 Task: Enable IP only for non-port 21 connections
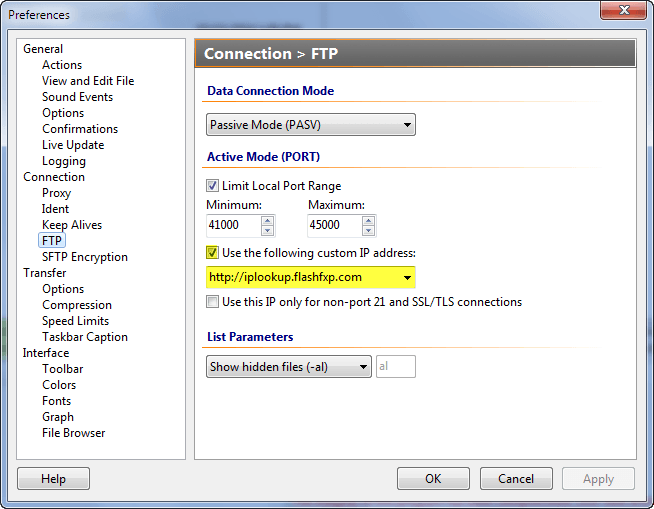click(213, 302)
